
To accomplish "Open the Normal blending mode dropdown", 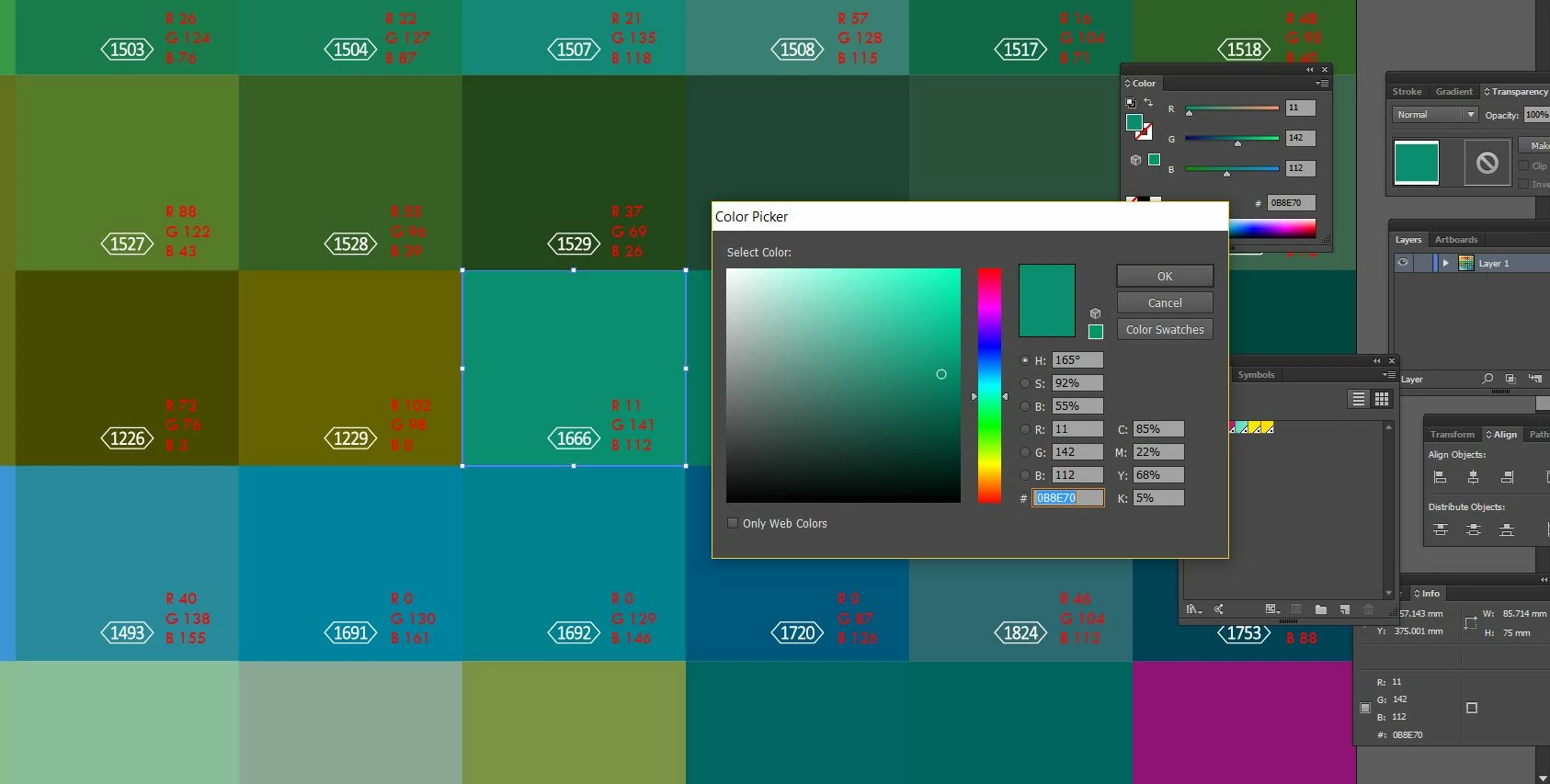I will 1435,115.
